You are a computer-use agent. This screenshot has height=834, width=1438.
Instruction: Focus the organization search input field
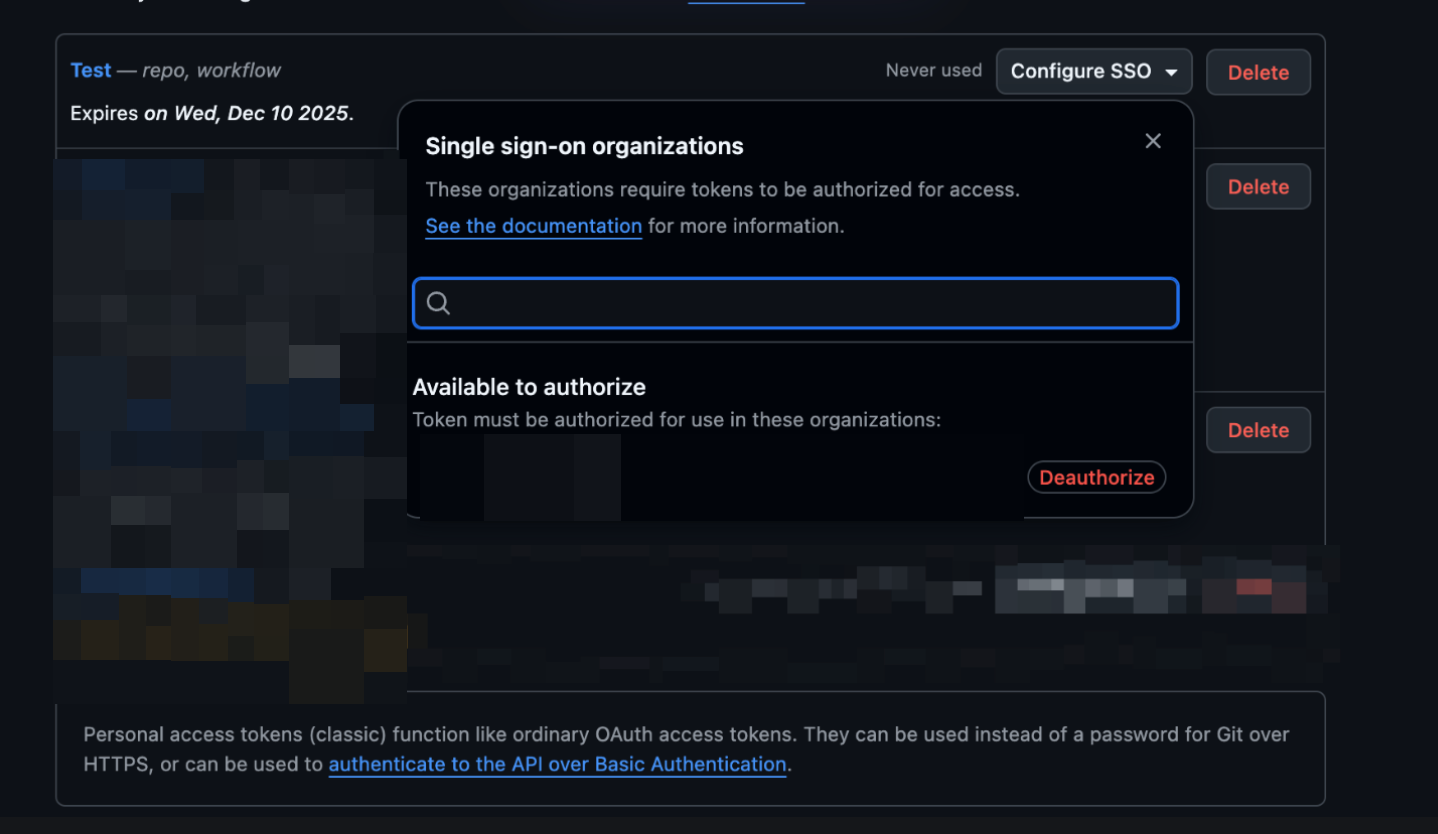pos(810,304)
